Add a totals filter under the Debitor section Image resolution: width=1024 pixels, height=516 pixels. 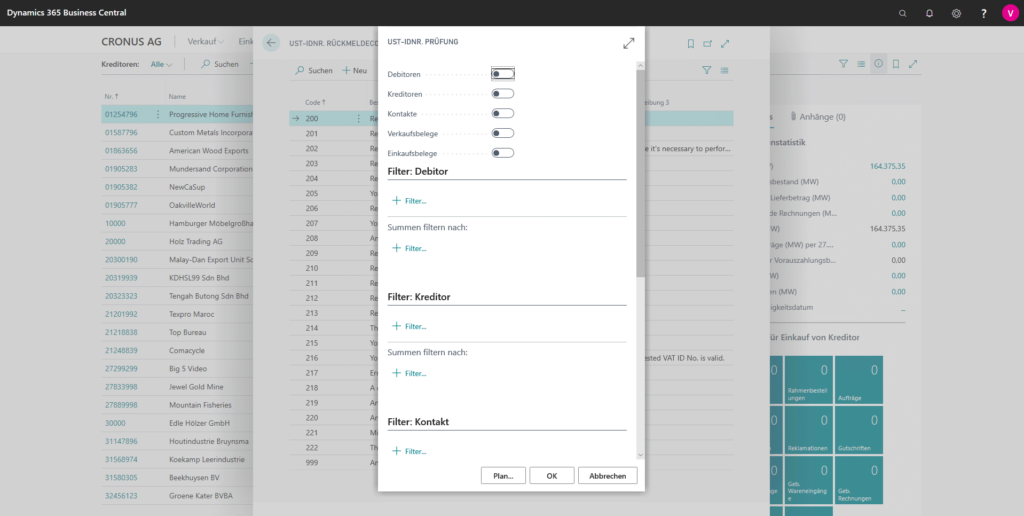click(x=409, y=248)
